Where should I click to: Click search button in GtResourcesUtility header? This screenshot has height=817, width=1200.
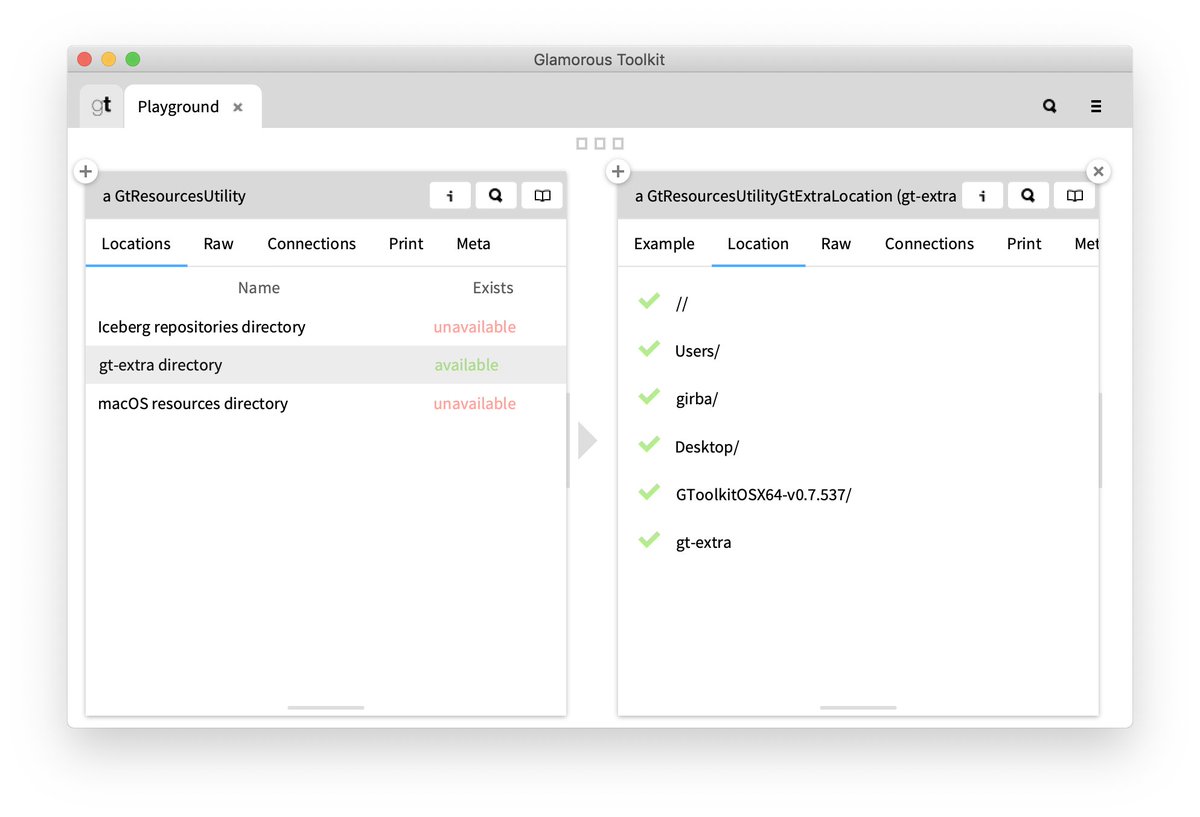(496, 196)
